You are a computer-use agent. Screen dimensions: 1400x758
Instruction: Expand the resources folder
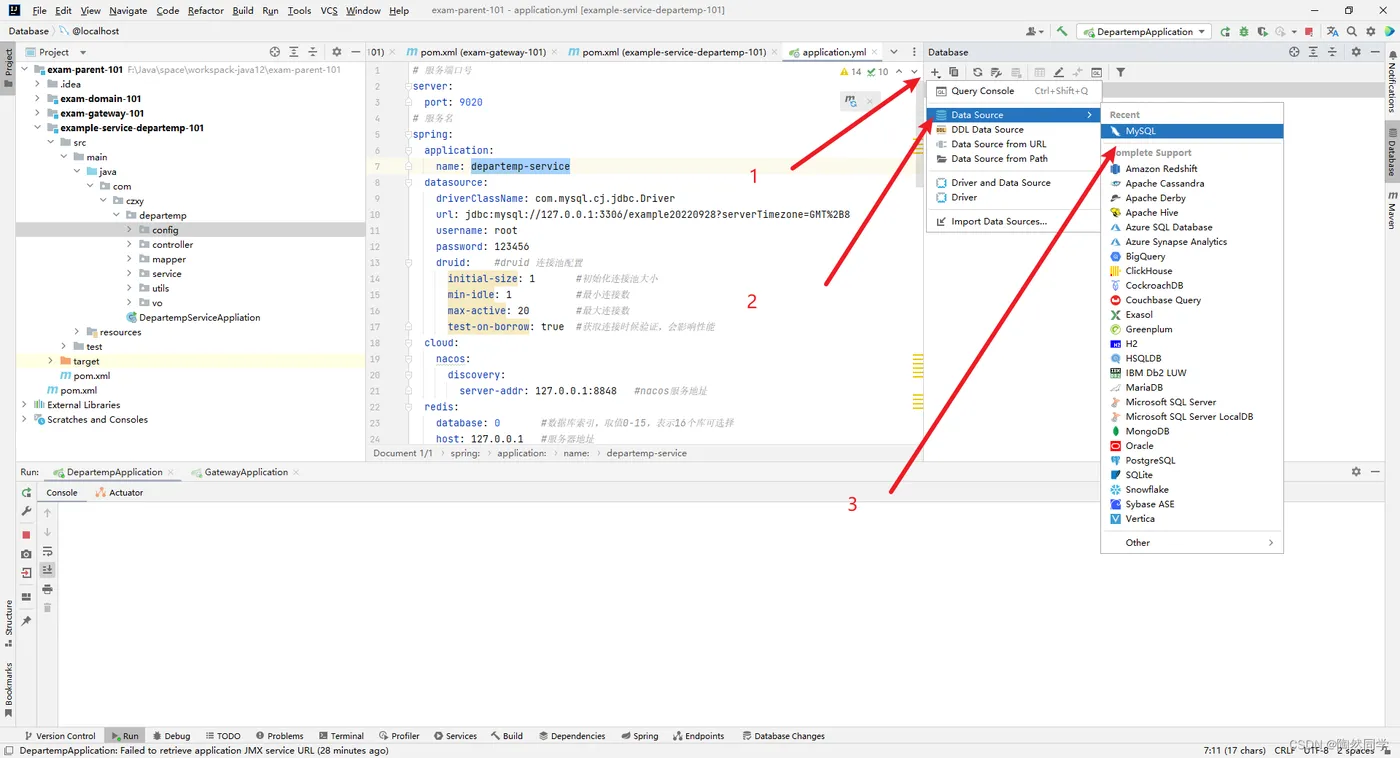click(x=77, y=332)
